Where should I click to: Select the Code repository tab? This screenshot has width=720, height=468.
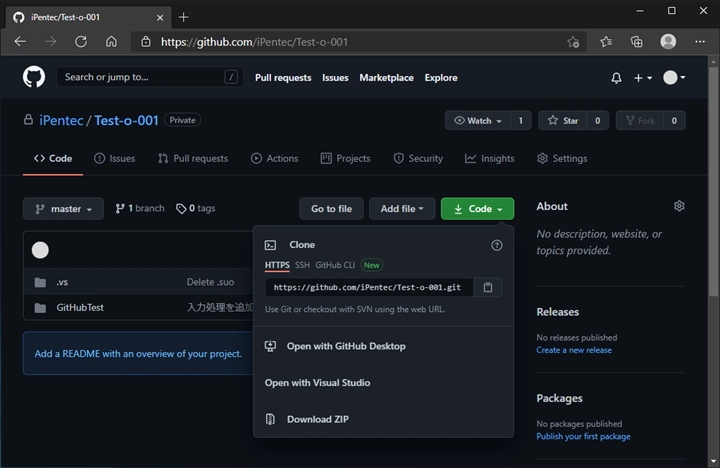[53, 158]
